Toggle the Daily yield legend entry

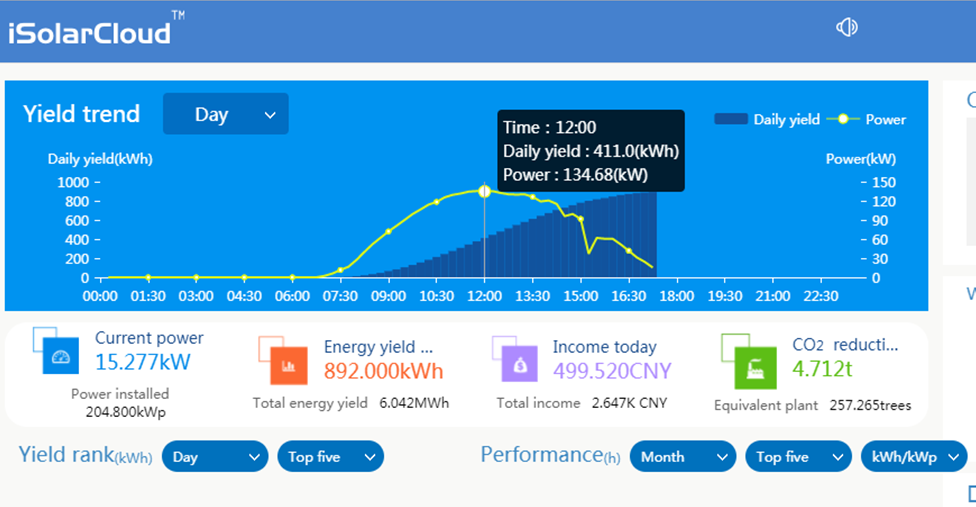pos(767,119)
